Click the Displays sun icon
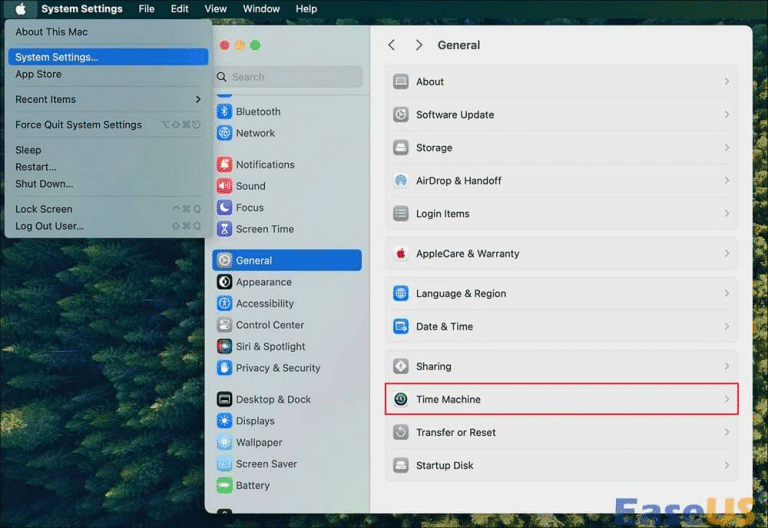The height and width of the screenshot is (528, 768). pos(224,421)
